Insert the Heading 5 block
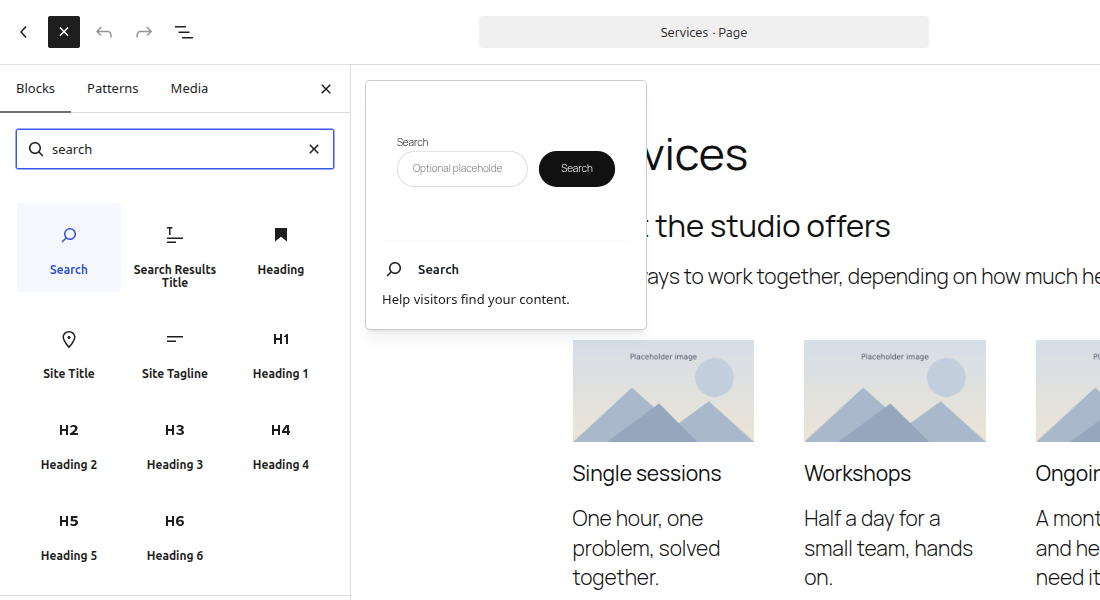 (69, 538)
